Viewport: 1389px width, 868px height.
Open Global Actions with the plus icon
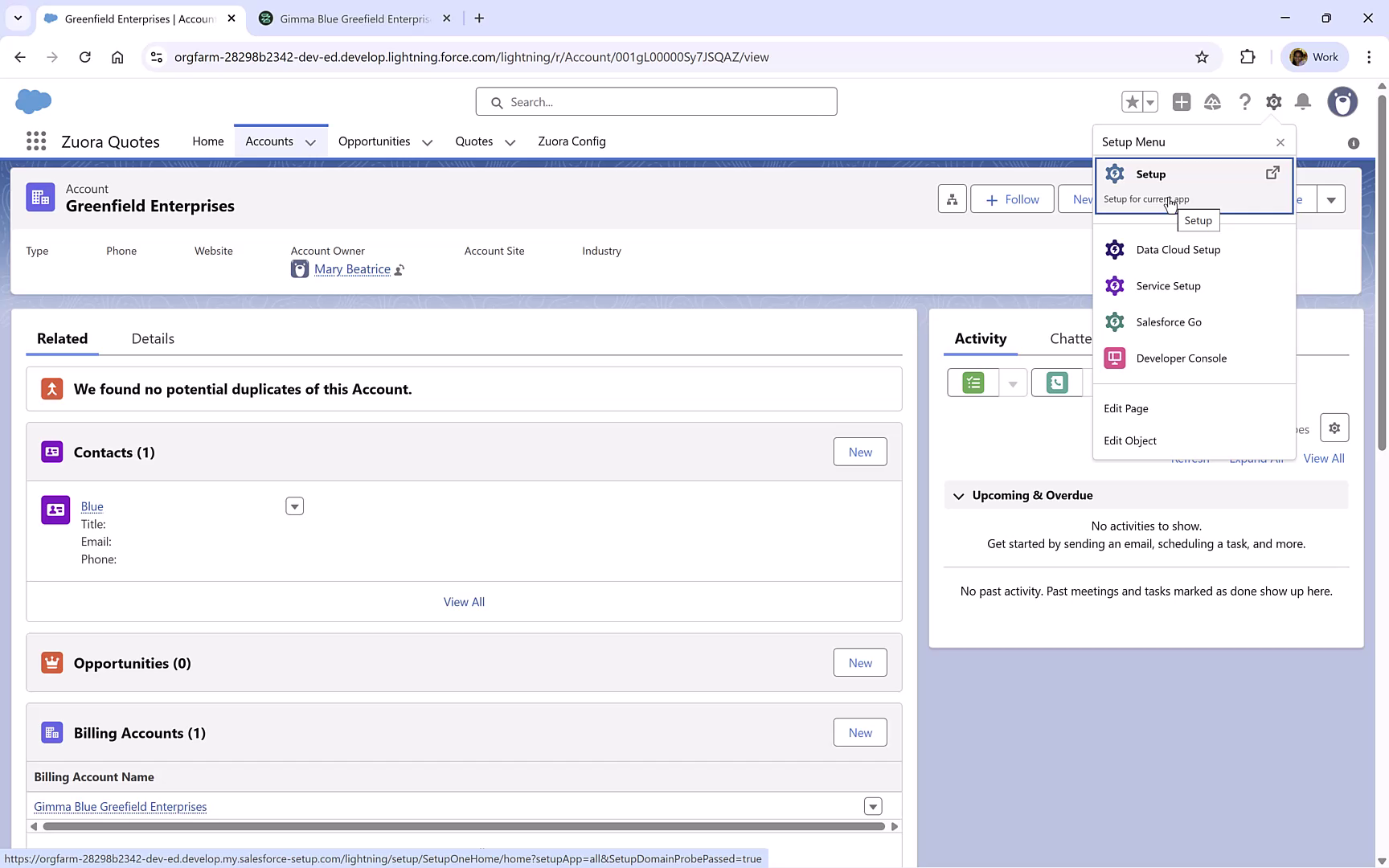point(1182,102)
